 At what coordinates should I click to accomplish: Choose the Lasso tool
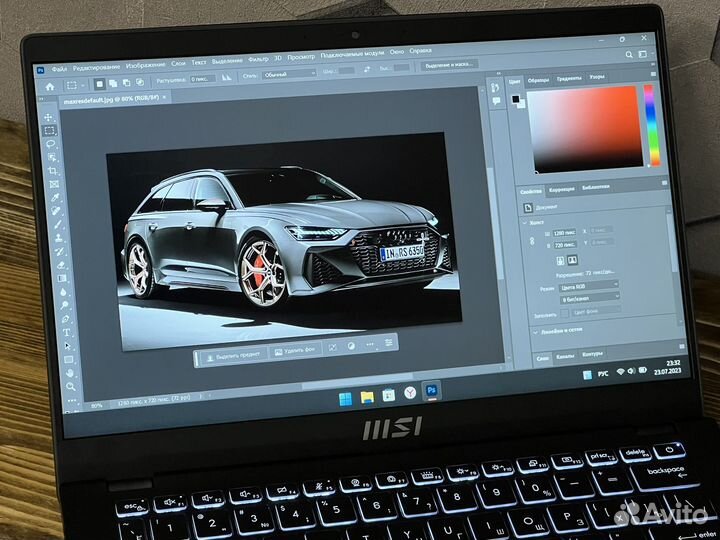(x=50, y=144)
